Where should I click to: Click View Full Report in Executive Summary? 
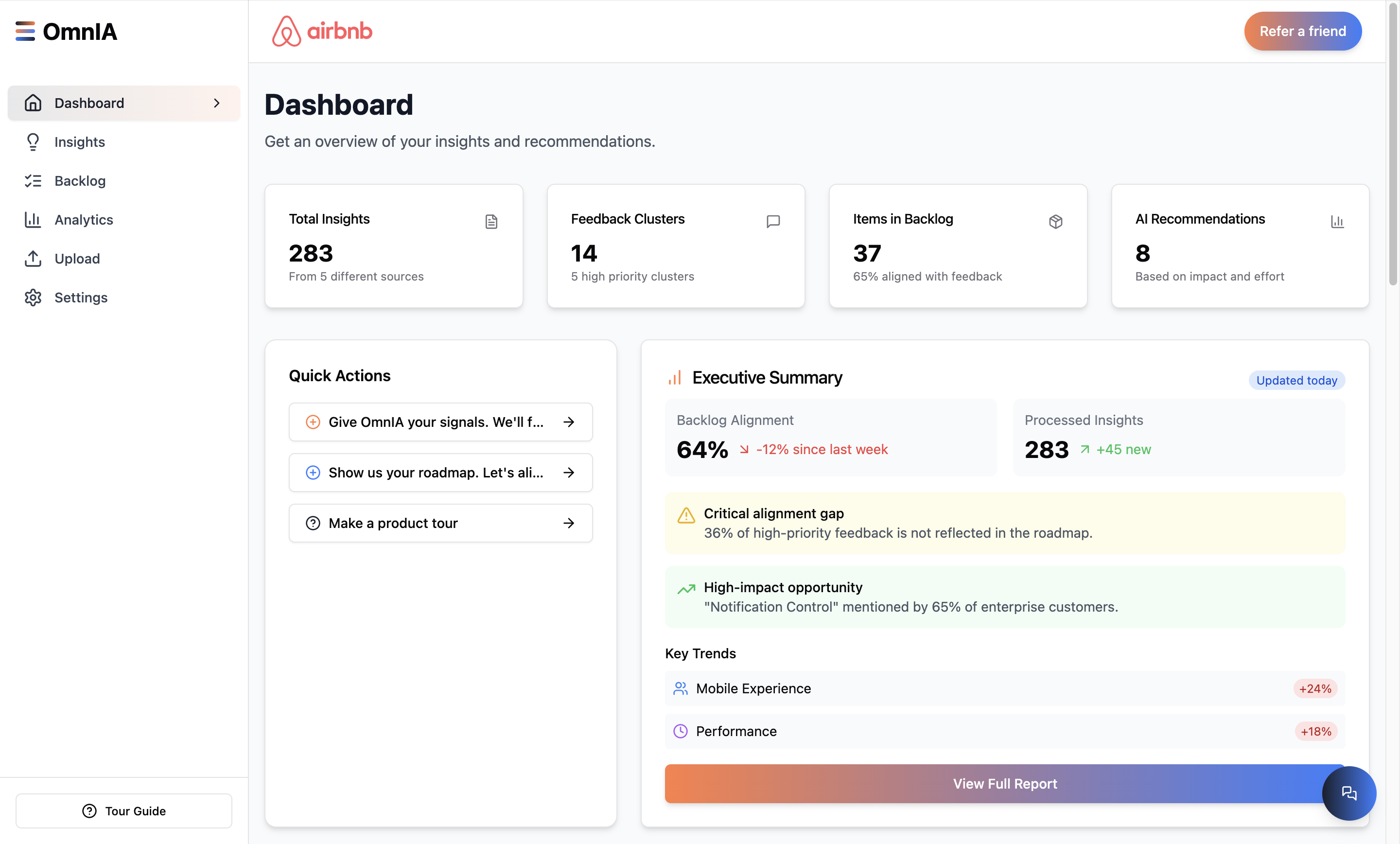click(x=1004, y=784)
